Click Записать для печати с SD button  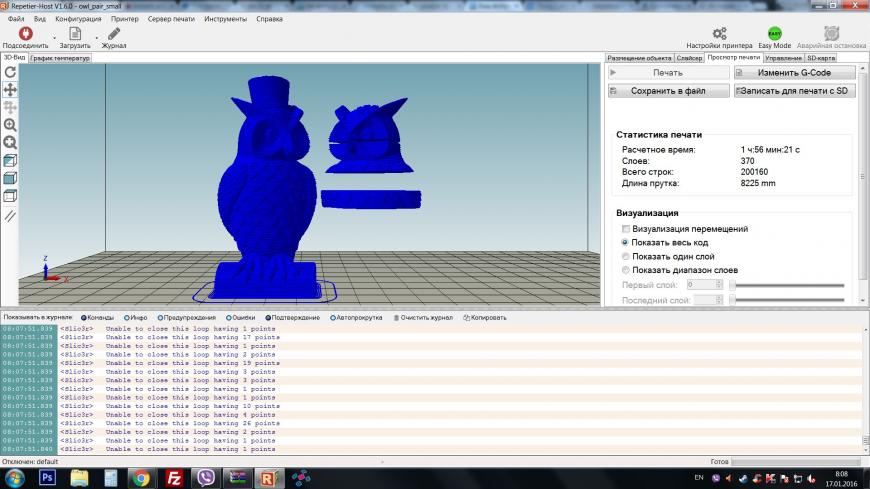(795, 90)
